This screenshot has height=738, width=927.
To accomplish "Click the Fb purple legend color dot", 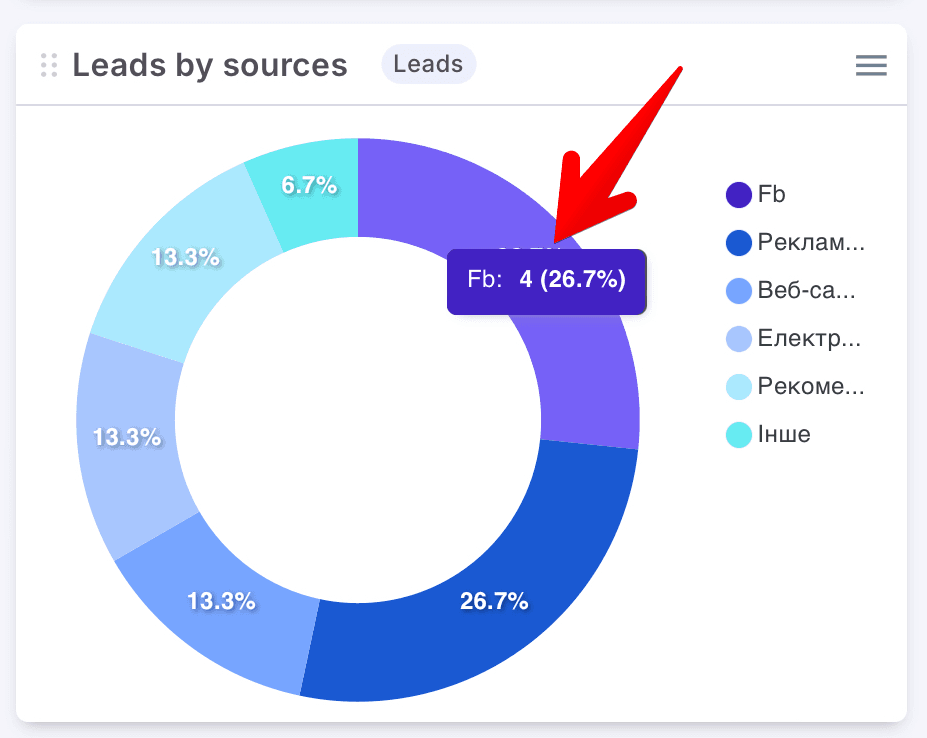I will [738, 195].
